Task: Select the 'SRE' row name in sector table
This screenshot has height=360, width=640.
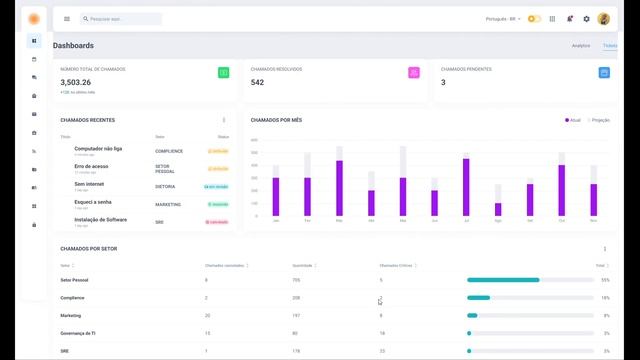Action: (64, 351)
